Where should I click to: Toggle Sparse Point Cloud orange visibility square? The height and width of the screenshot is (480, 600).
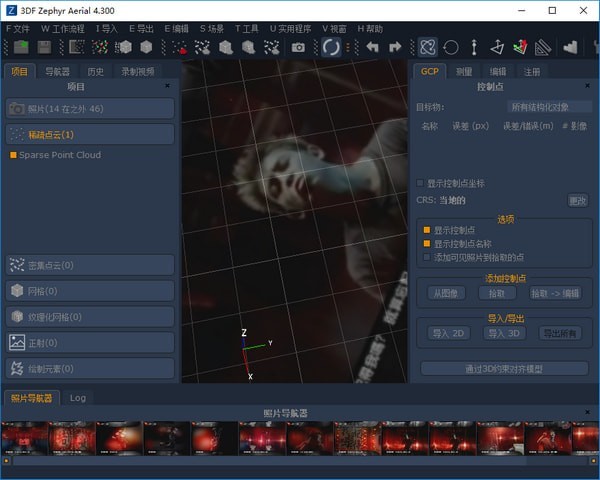click(x=13, y=155)
